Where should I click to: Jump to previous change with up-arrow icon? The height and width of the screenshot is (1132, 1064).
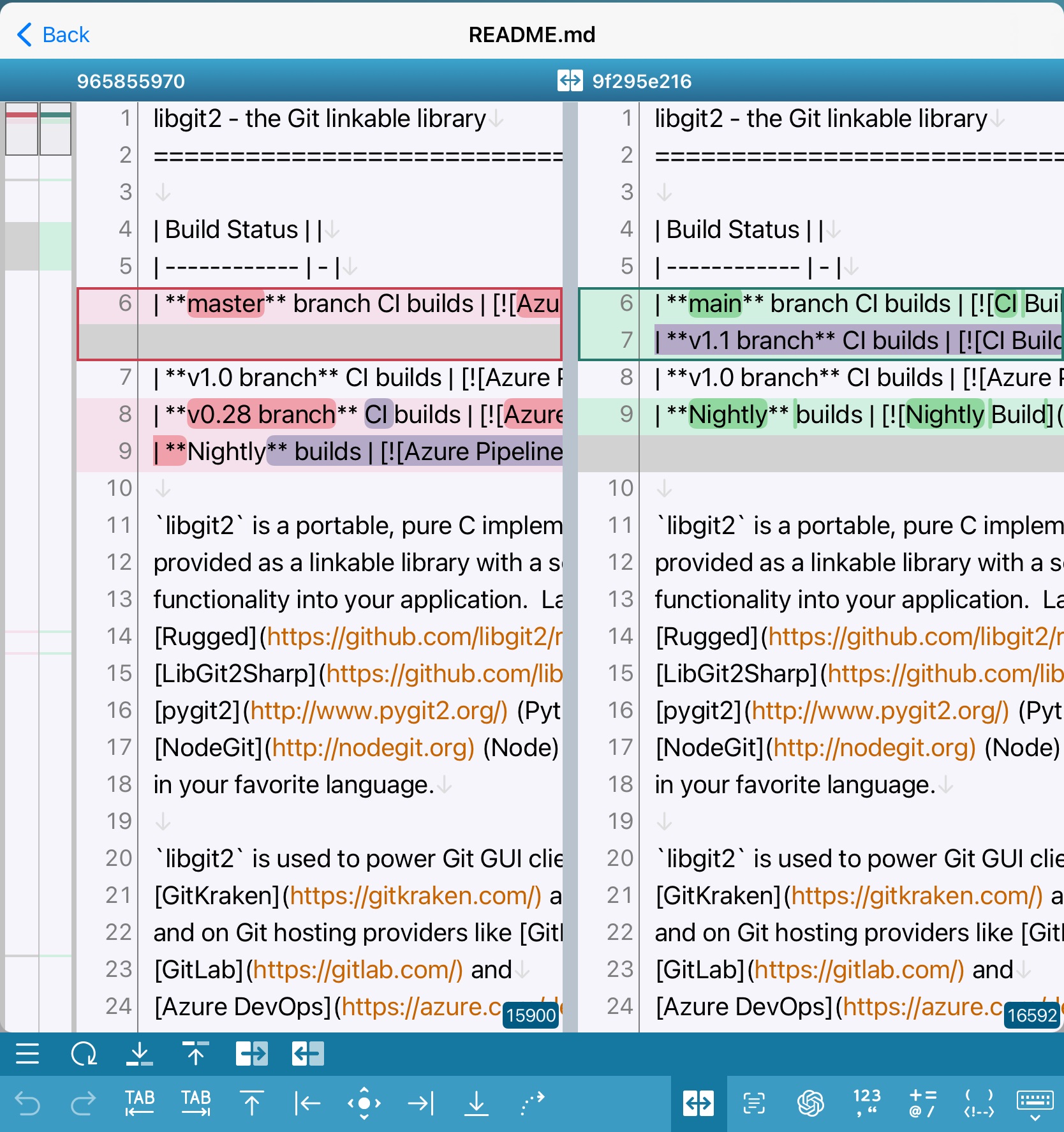tap(196, 1054)
